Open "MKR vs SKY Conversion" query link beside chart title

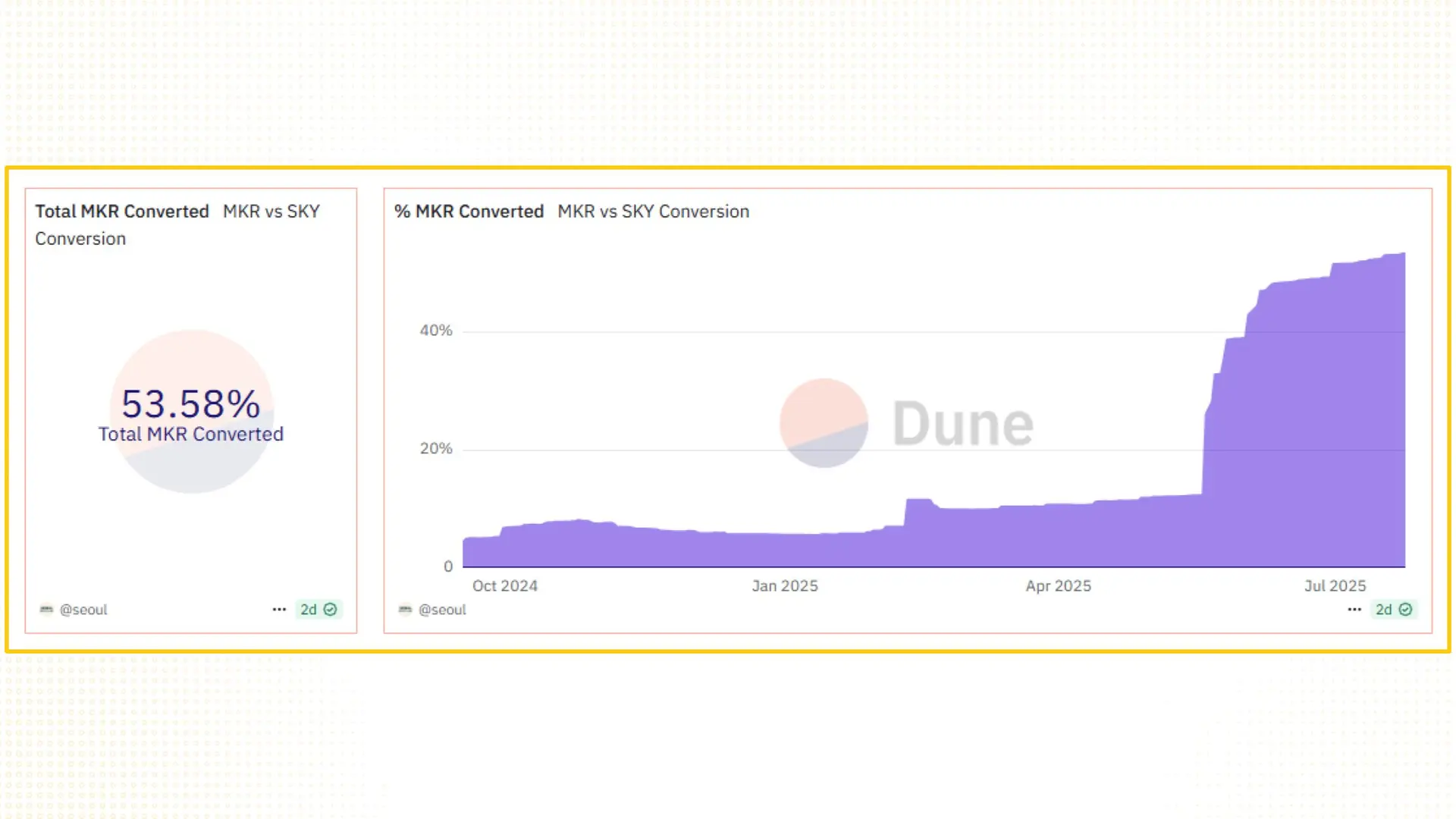[653, 211]
